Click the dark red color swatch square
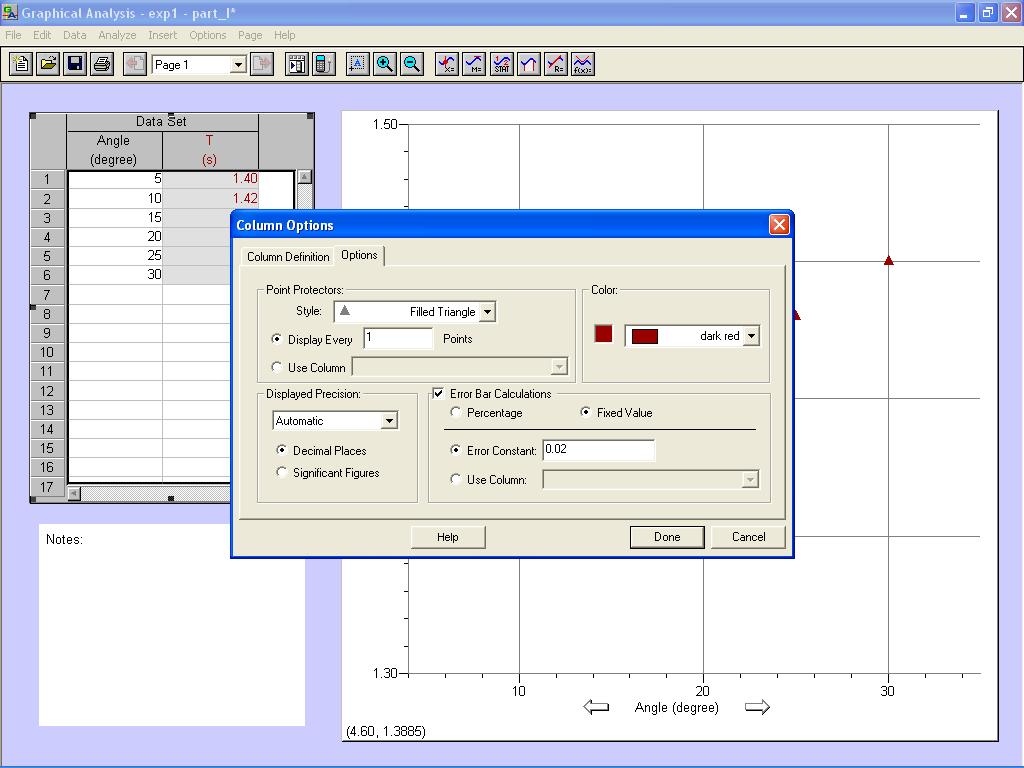The height and width of the screenshot is (768, 1024). click(x=603, y=334)
